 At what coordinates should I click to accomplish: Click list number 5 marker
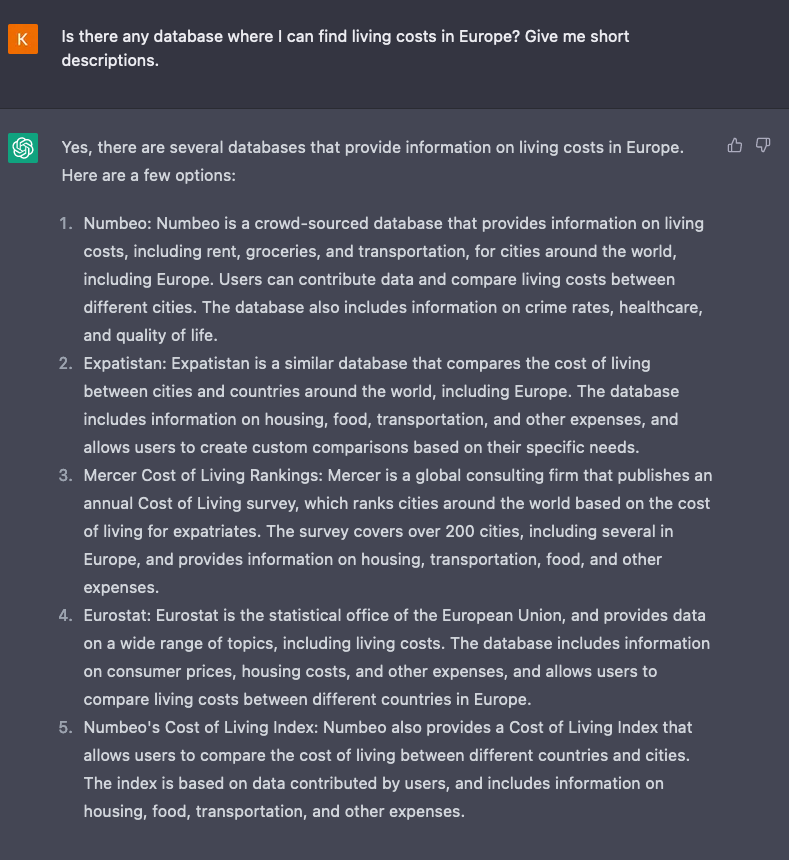pos(66,727)
